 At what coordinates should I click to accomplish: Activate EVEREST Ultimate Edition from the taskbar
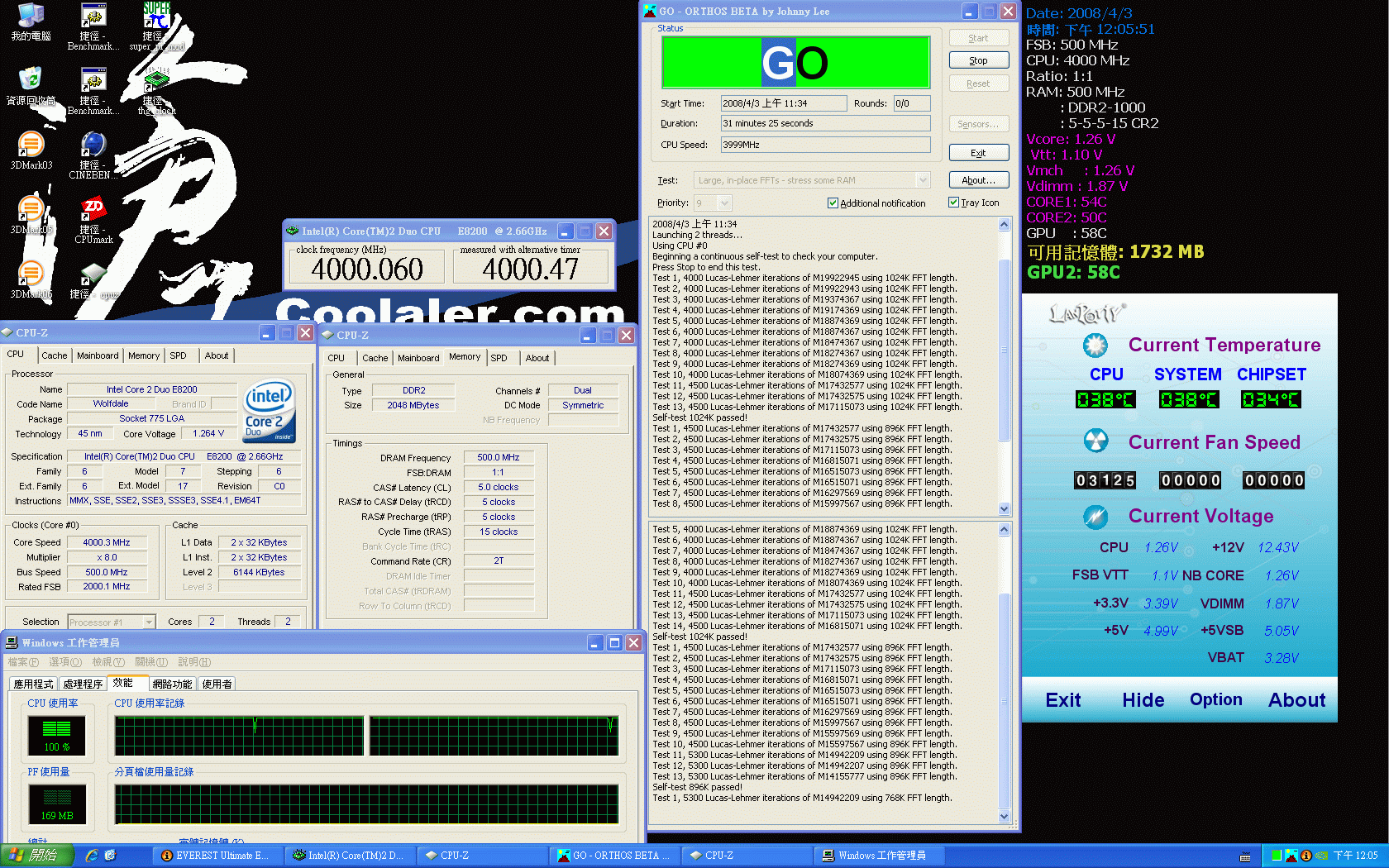pos(217,856)
